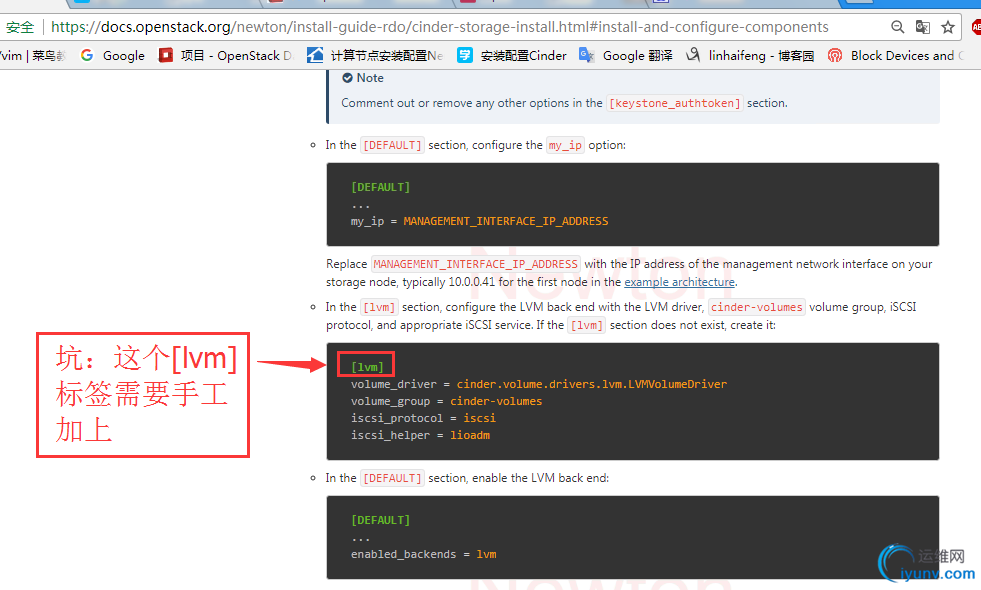981x590 pixels.
Task: Open the Google 翻译 bookmark
Action: pyautogui.click(x=626, y=56)
